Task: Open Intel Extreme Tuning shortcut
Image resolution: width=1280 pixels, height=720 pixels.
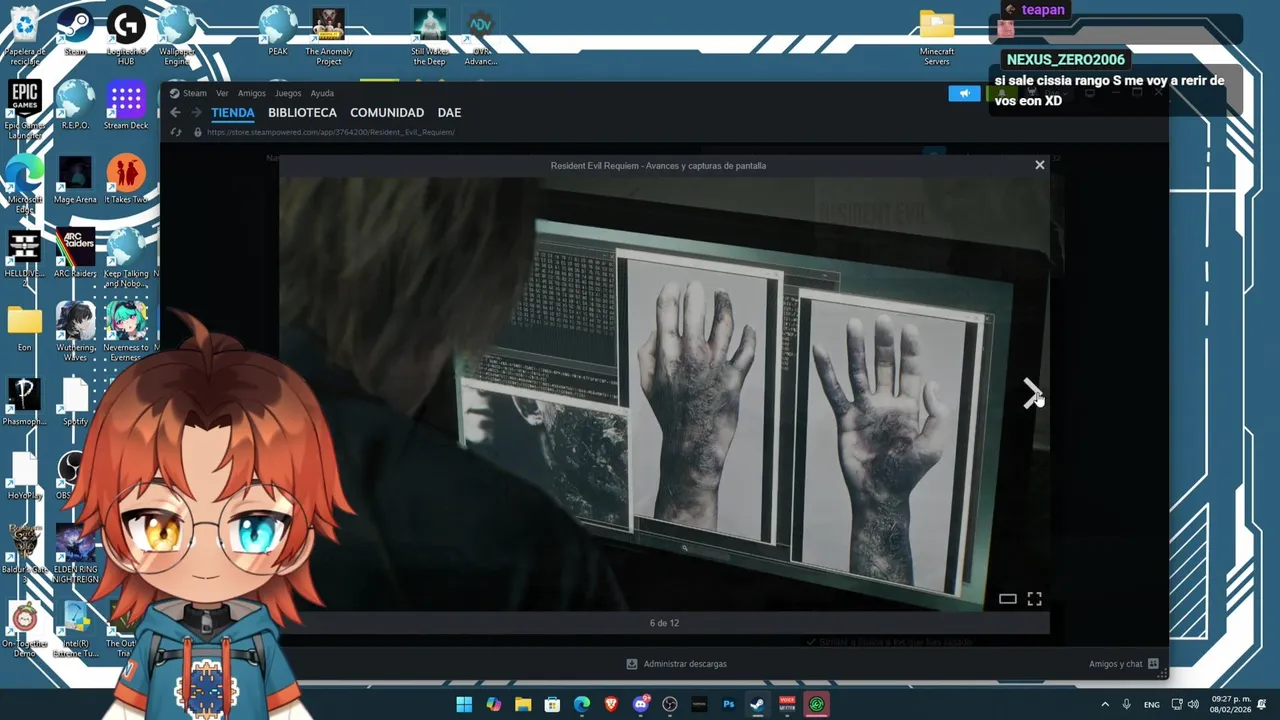Action: 75,627
